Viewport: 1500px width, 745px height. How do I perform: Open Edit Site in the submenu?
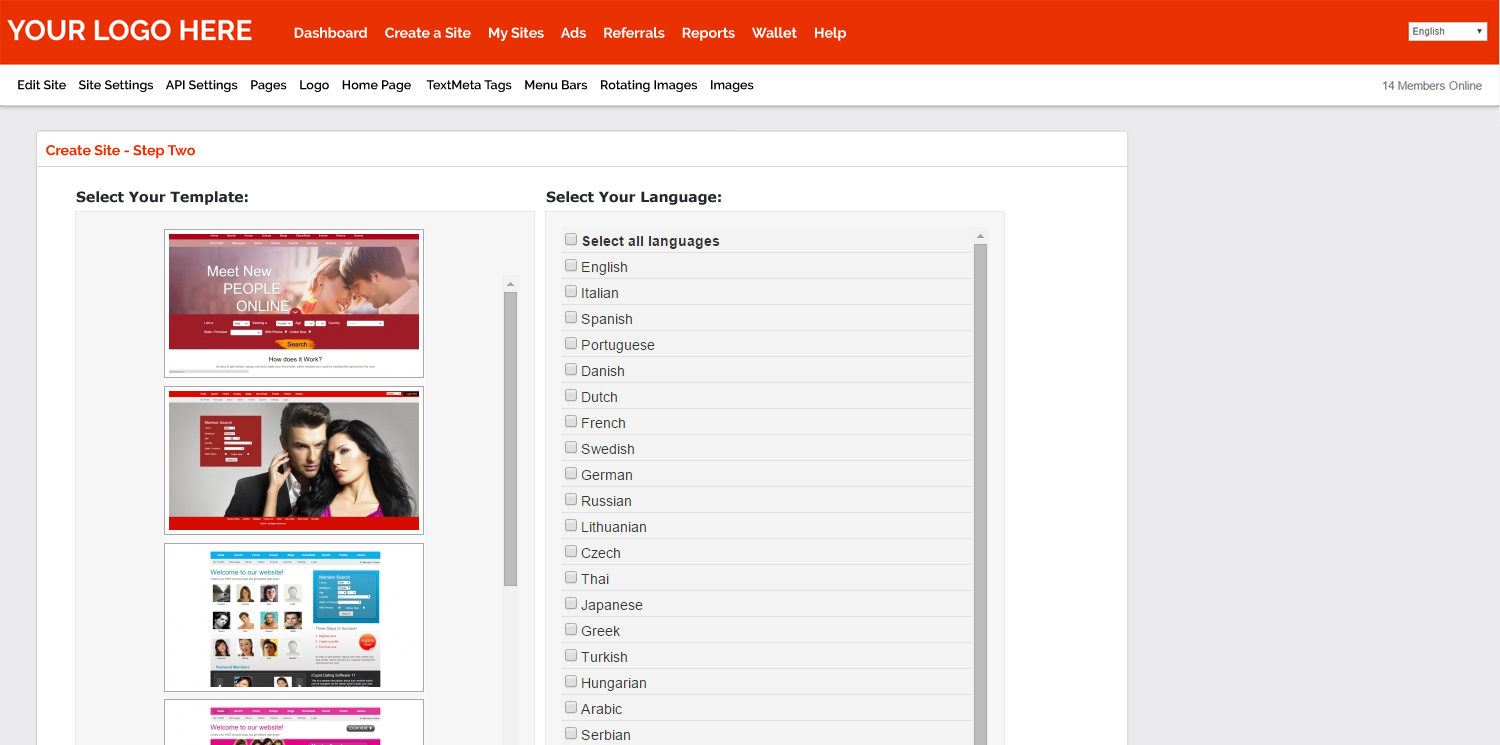click(42, 85)
